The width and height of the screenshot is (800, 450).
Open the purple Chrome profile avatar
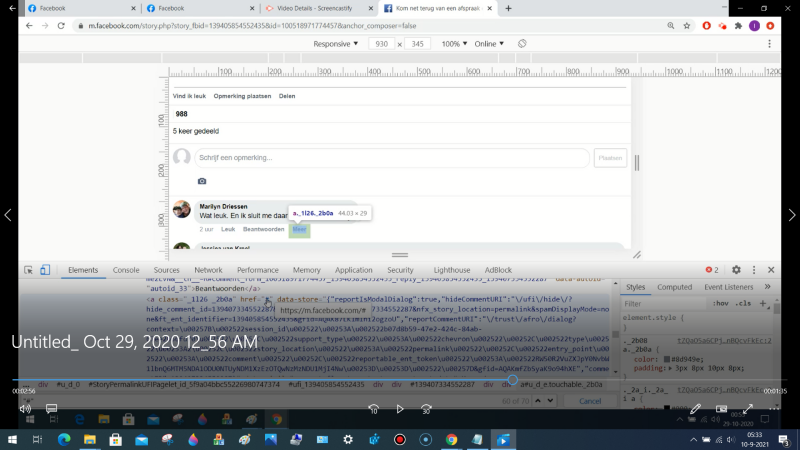coord(754,26)
